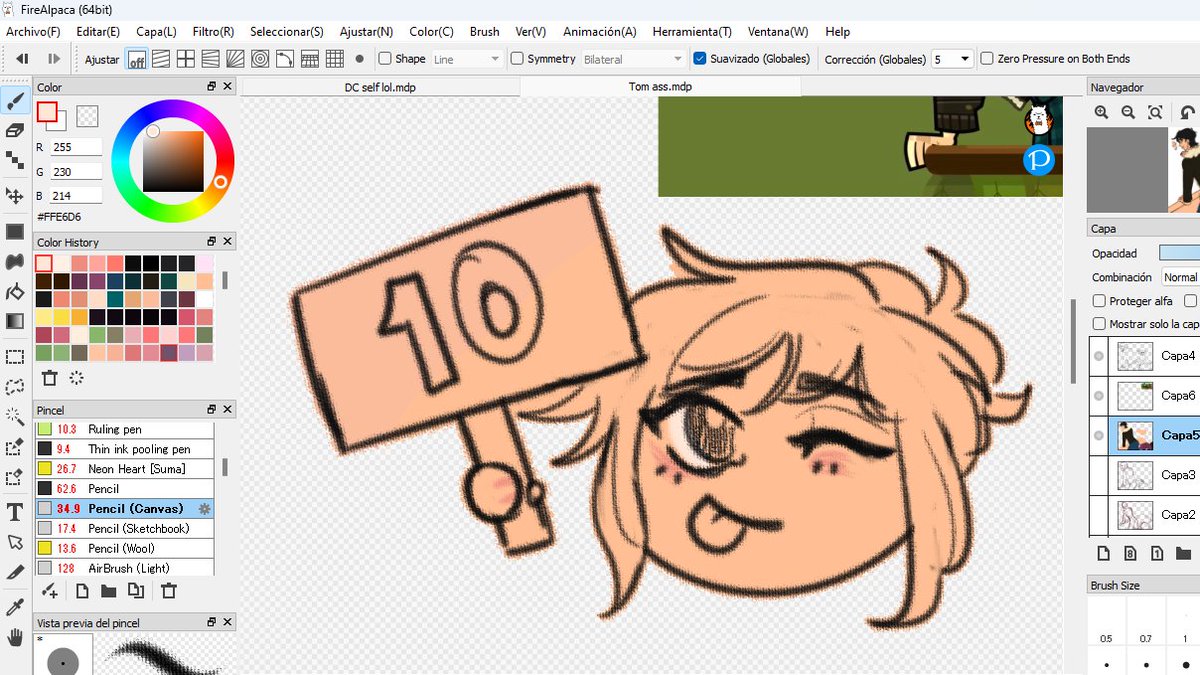Select the Lasso selection tool

tap(15, 387)
